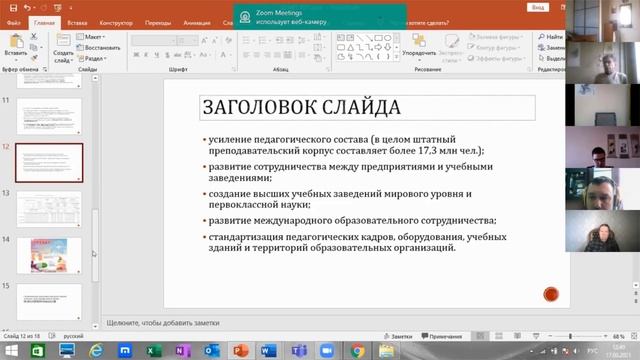Screen dimensions: 640x360
Task: Open Google Chrome from the taskbar
Action: [x=357, y=351]
